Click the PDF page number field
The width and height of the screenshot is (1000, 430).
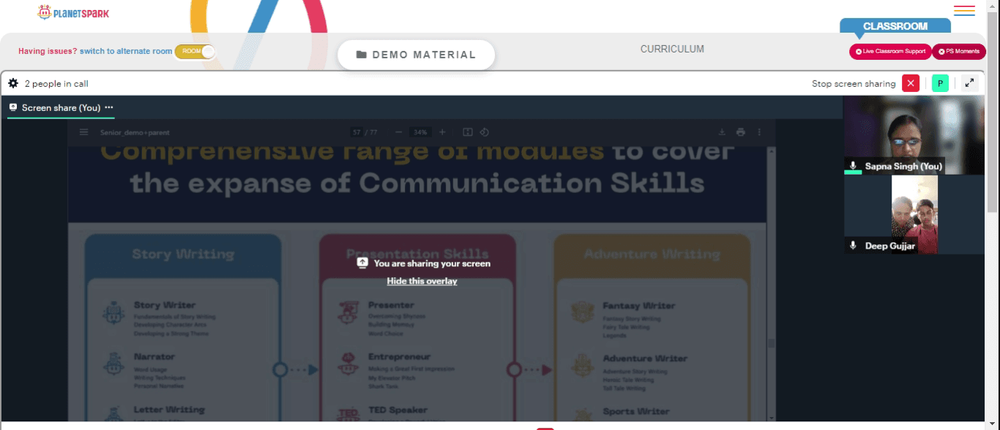pos(357,132)
